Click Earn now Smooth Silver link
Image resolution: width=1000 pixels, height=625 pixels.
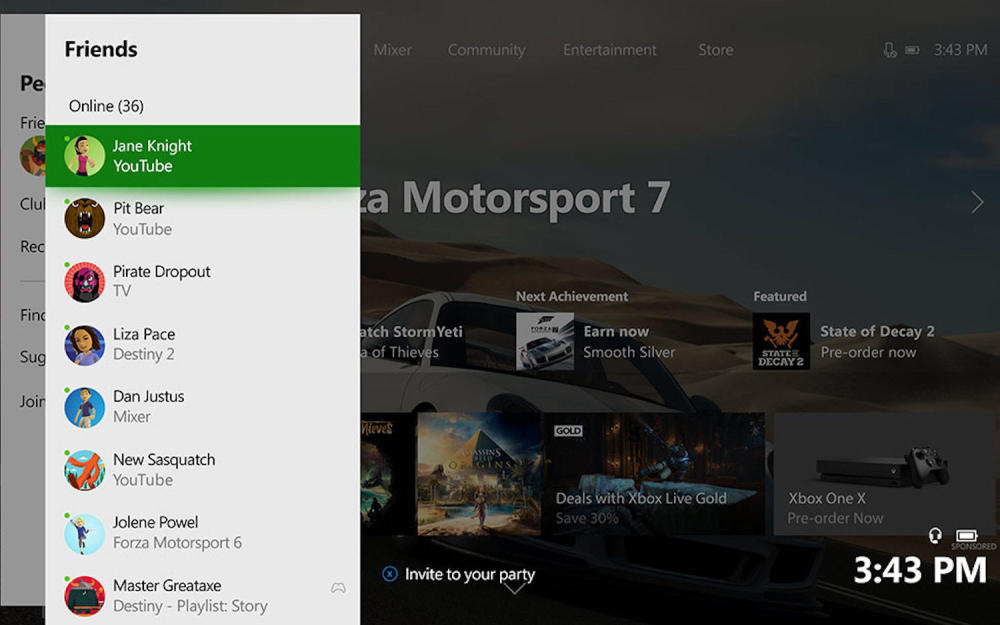pyautogui.click(x=629, y=341)
